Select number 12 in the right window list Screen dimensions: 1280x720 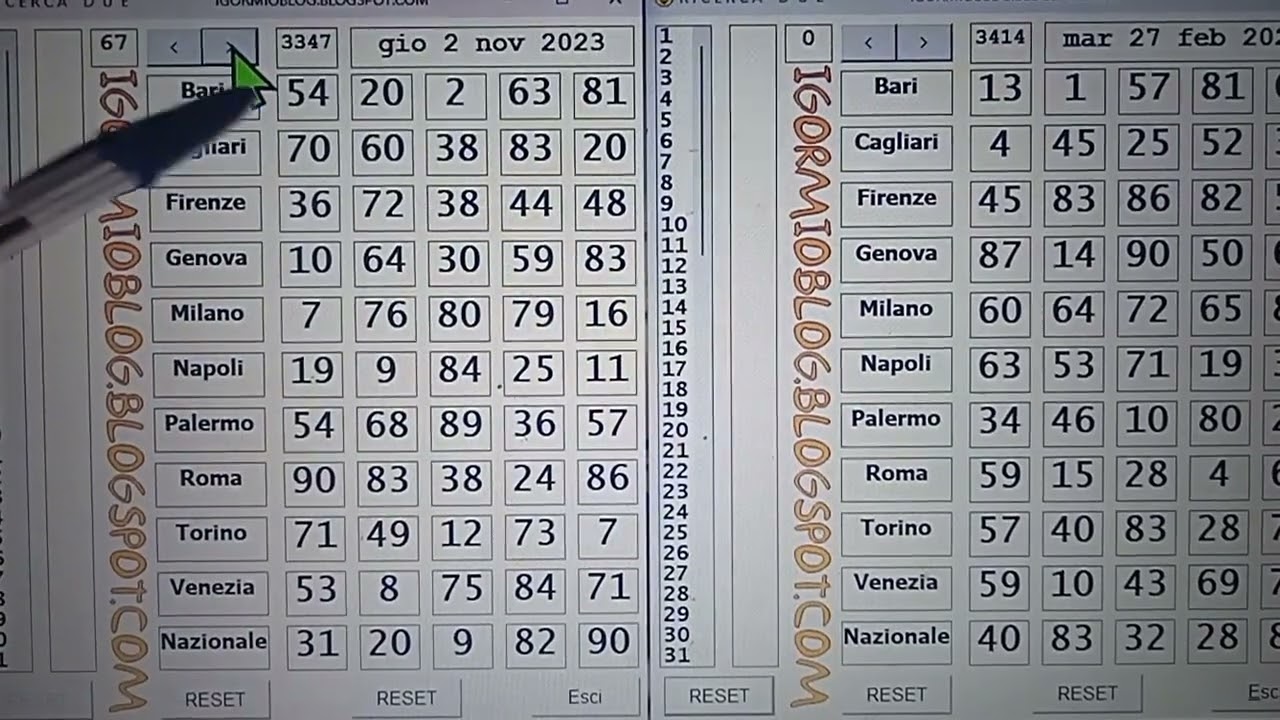675,266
